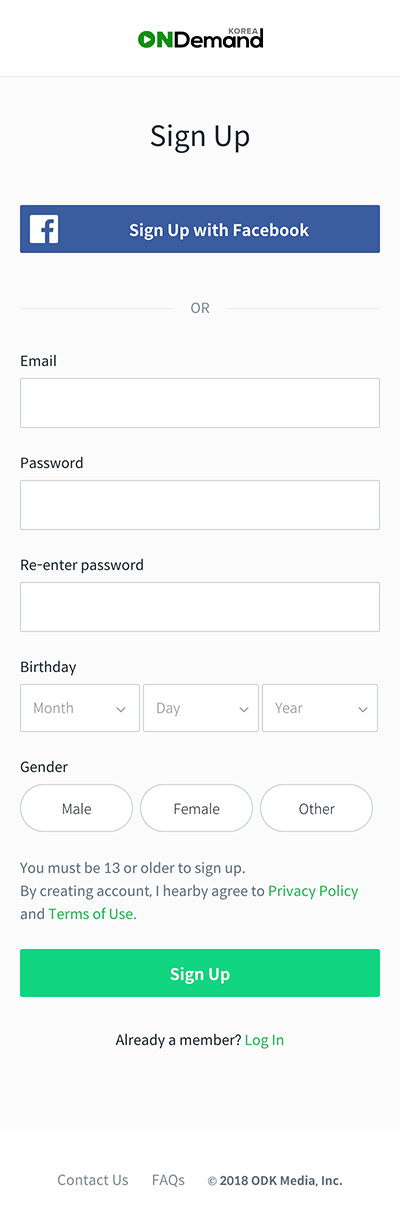
Task: Choose Other as gender
Action: click(x=316, y=809)
